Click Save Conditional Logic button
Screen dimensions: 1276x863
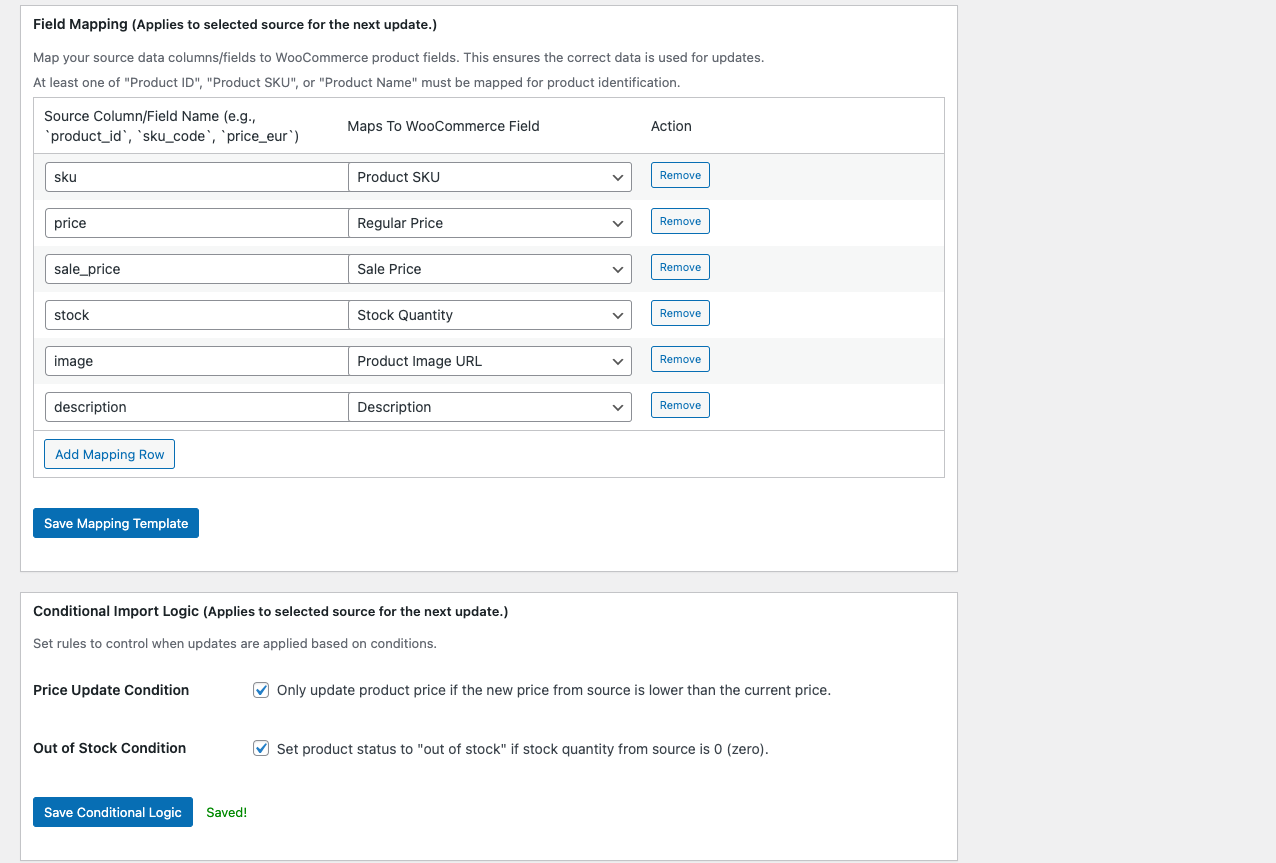point(113,812)
